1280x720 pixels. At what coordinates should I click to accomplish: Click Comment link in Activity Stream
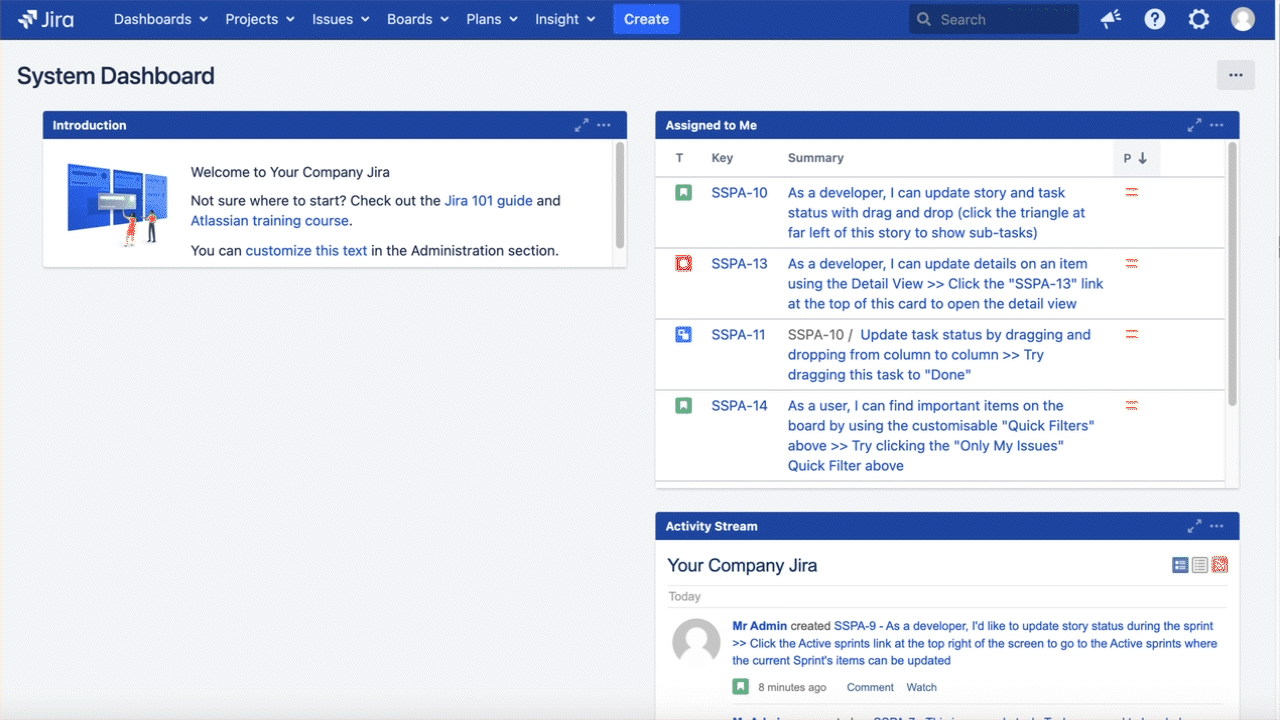[x=870, y=687]
